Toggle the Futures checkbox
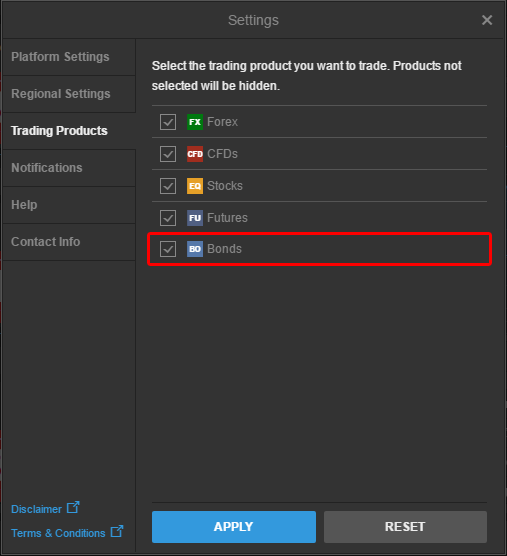 tap(168, 218)
